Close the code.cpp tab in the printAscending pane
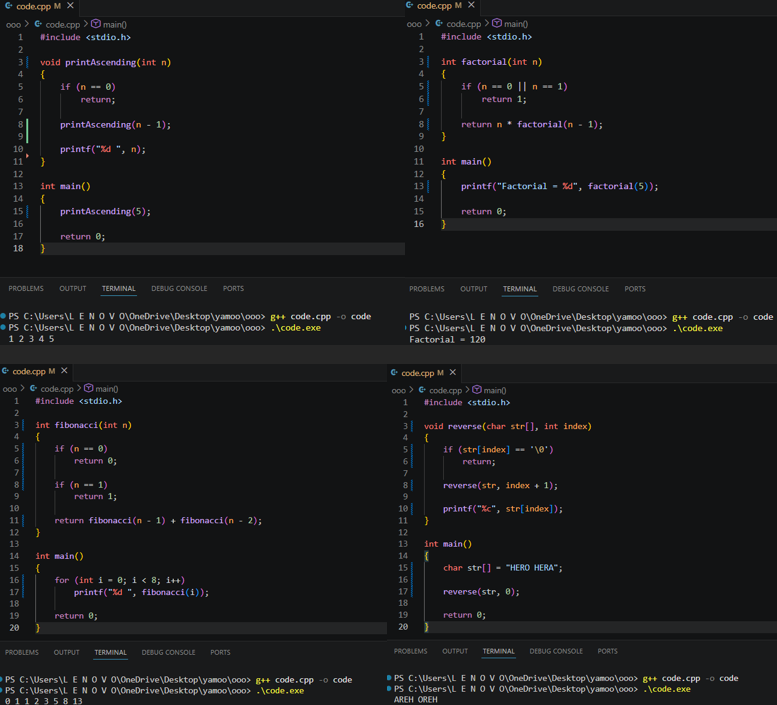777x705 pixels. (x=70, y=5)
